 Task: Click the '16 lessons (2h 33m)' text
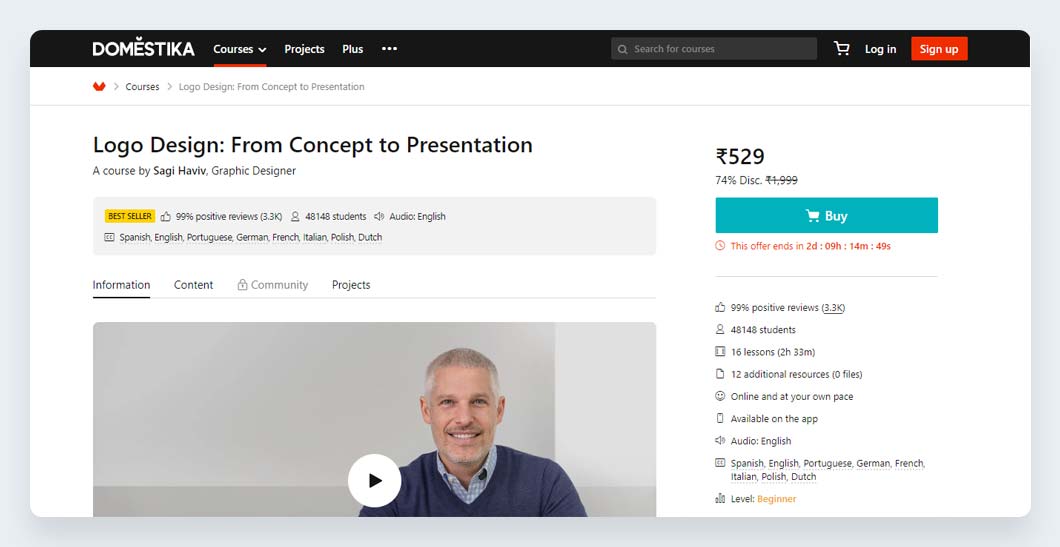coord(773,352)
